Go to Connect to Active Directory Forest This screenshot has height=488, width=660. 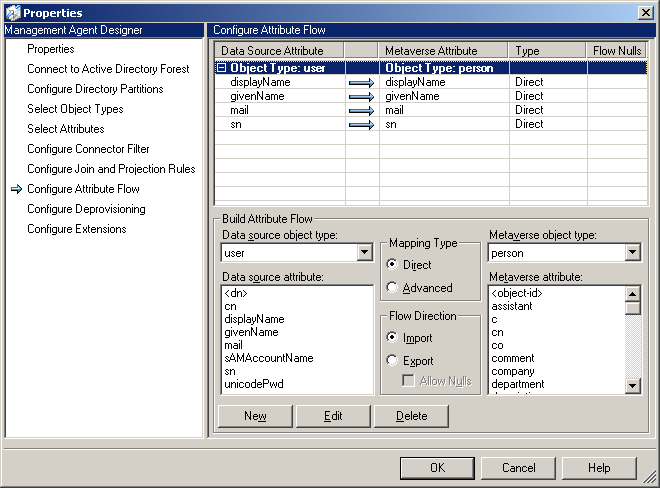(x=108, y=69)
